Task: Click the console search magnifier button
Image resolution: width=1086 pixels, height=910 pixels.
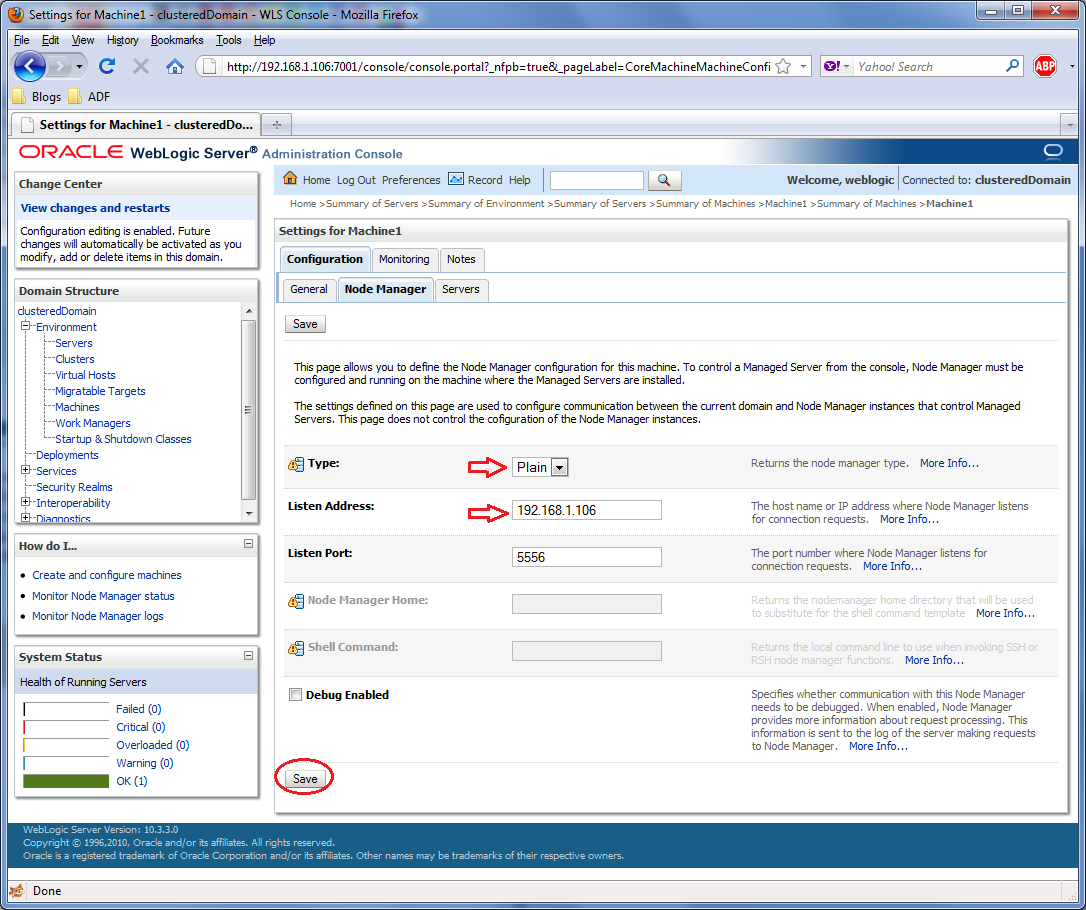Action: point(664,180)
